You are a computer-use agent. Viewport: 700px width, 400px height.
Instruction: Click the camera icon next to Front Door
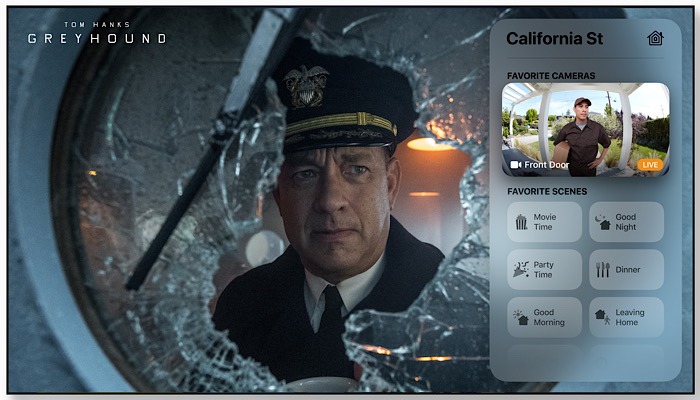click(x=516, y=165)
